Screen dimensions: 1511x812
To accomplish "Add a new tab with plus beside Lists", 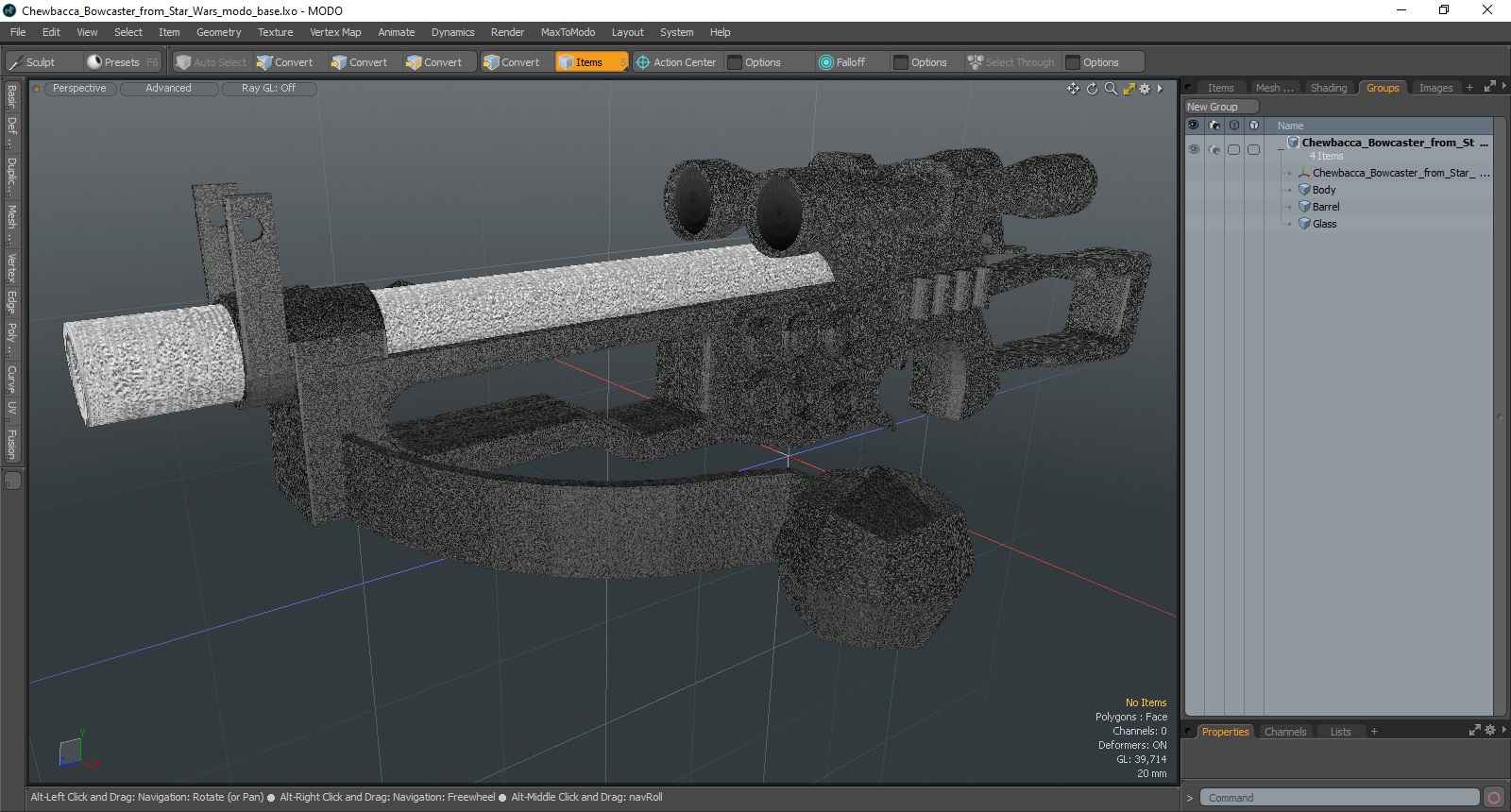I will click(1374, 732).
